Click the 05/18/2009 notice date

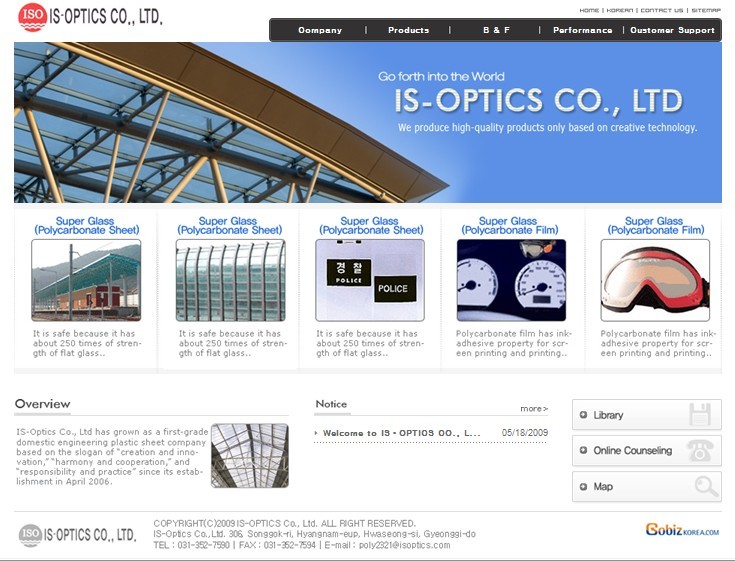click(x=525, y=433)
